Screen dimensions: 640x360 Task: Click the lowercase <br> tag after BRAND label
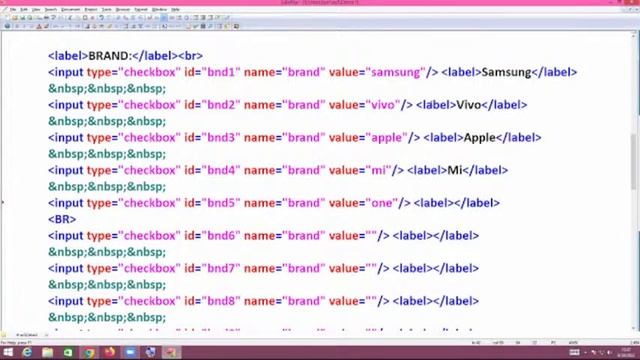191,56
